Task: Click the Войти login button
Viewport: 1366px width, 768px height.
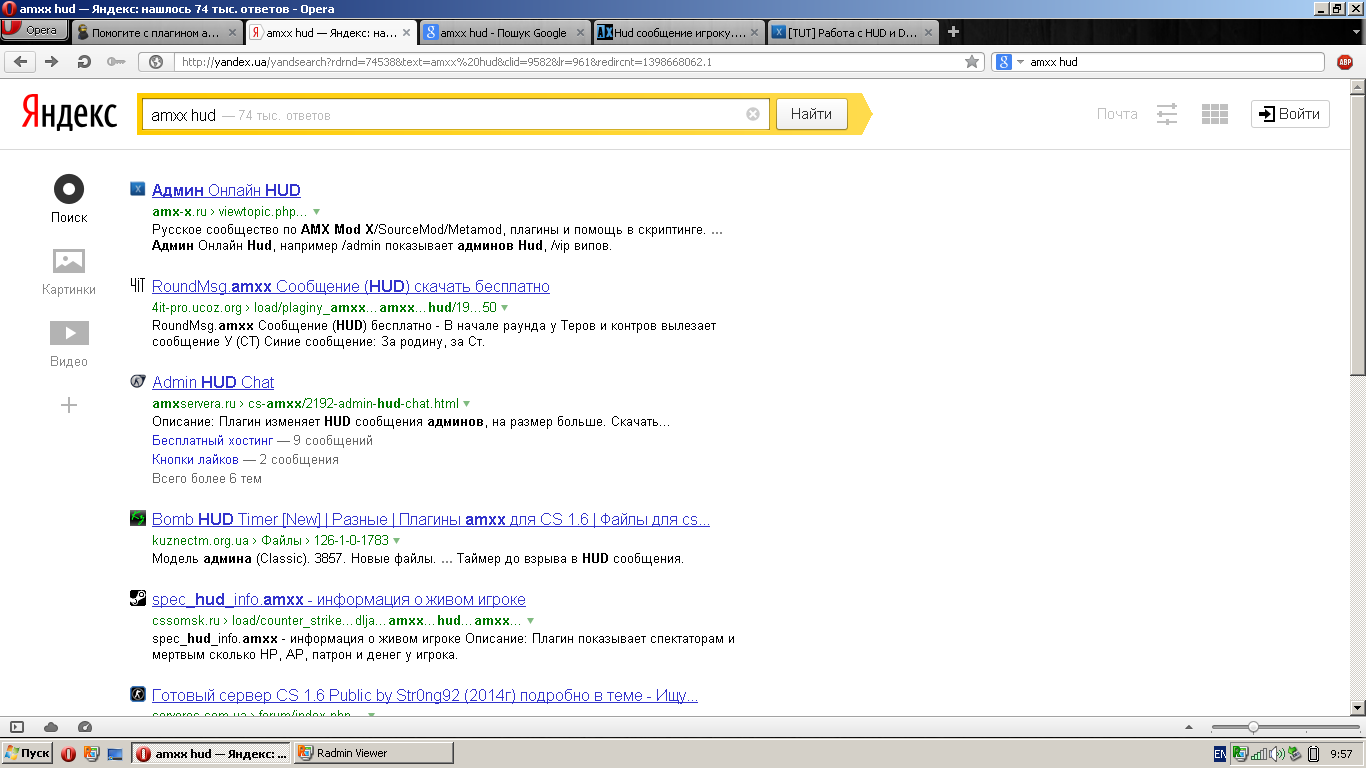Action: pyautogui.click(x=1290, y=114)
